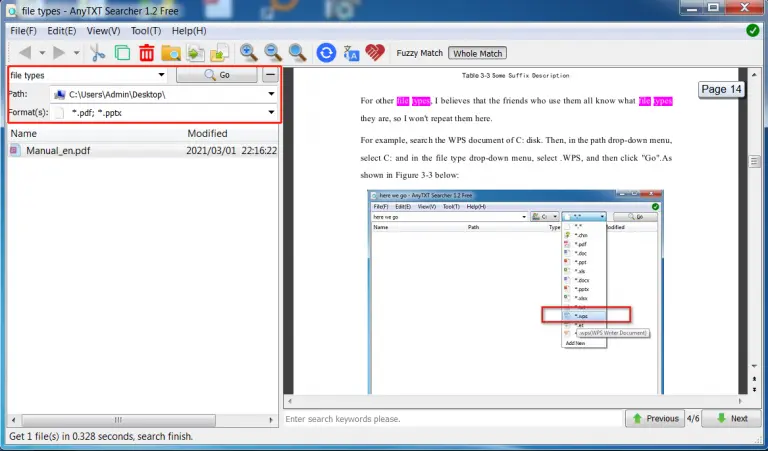This screenshot has width=768, height=451.
Task: Click the blue circular refresh icon
Action: (326, 52)
